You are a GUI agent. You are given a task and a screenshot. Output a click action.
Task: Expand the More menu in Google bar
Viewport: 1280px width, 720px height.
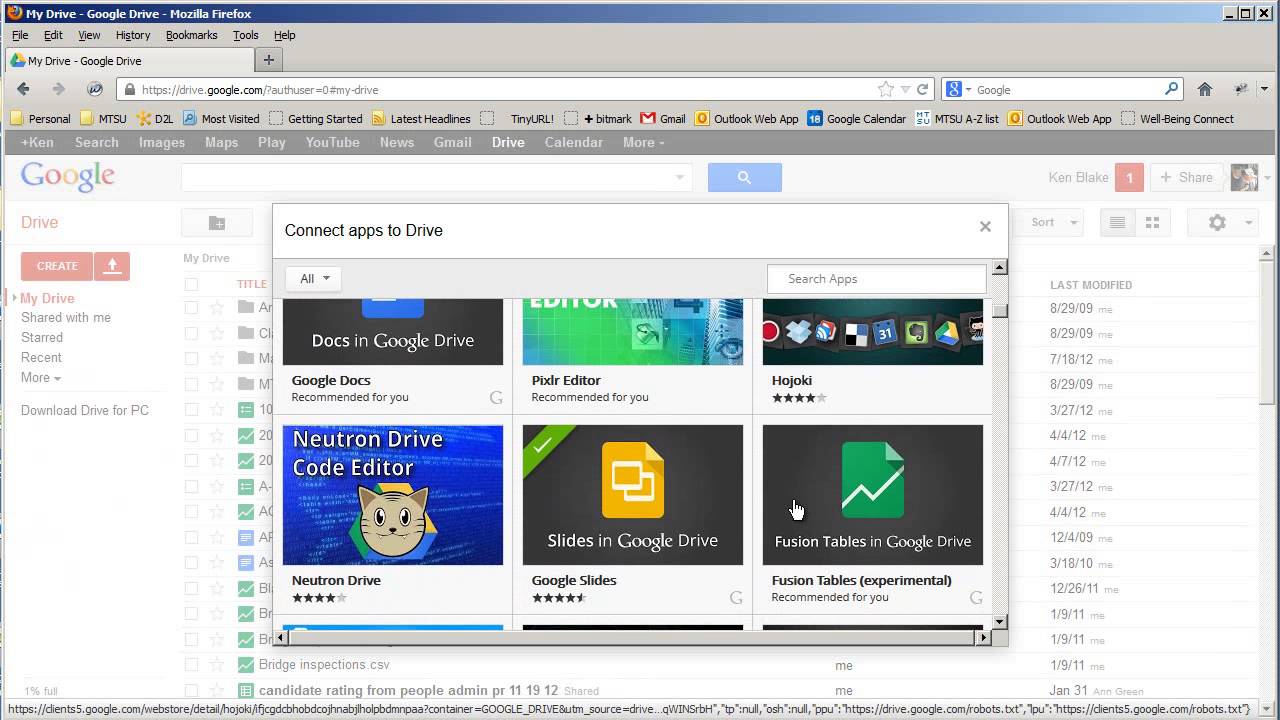pyautogui.click(x=643, y=142)
